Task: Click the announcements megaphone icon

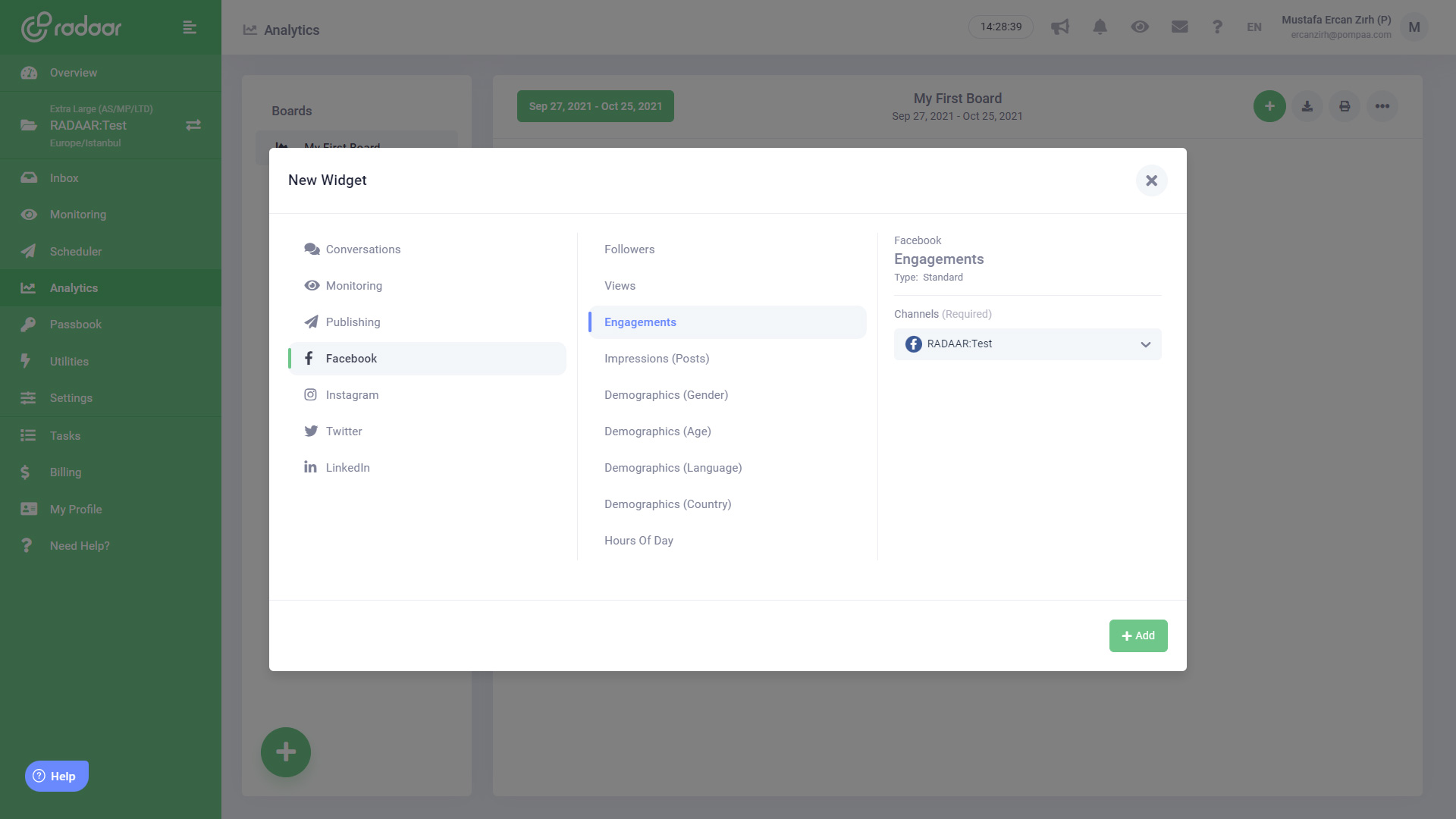Action: tap(1059, 27)
